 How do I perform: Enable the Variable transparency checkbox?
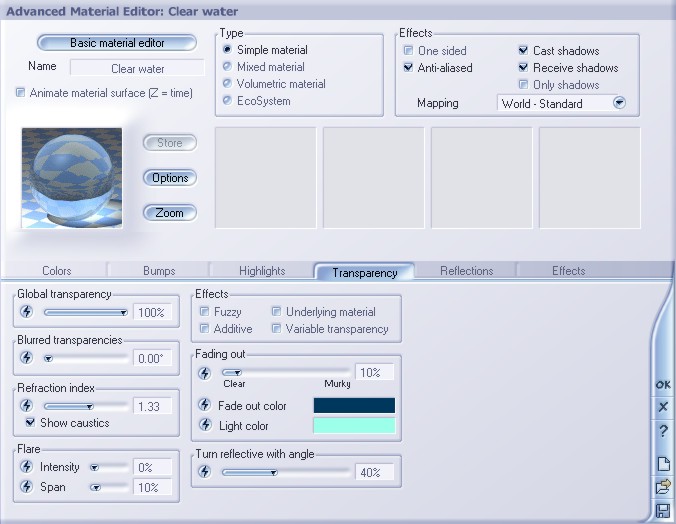tap(276, 329)
